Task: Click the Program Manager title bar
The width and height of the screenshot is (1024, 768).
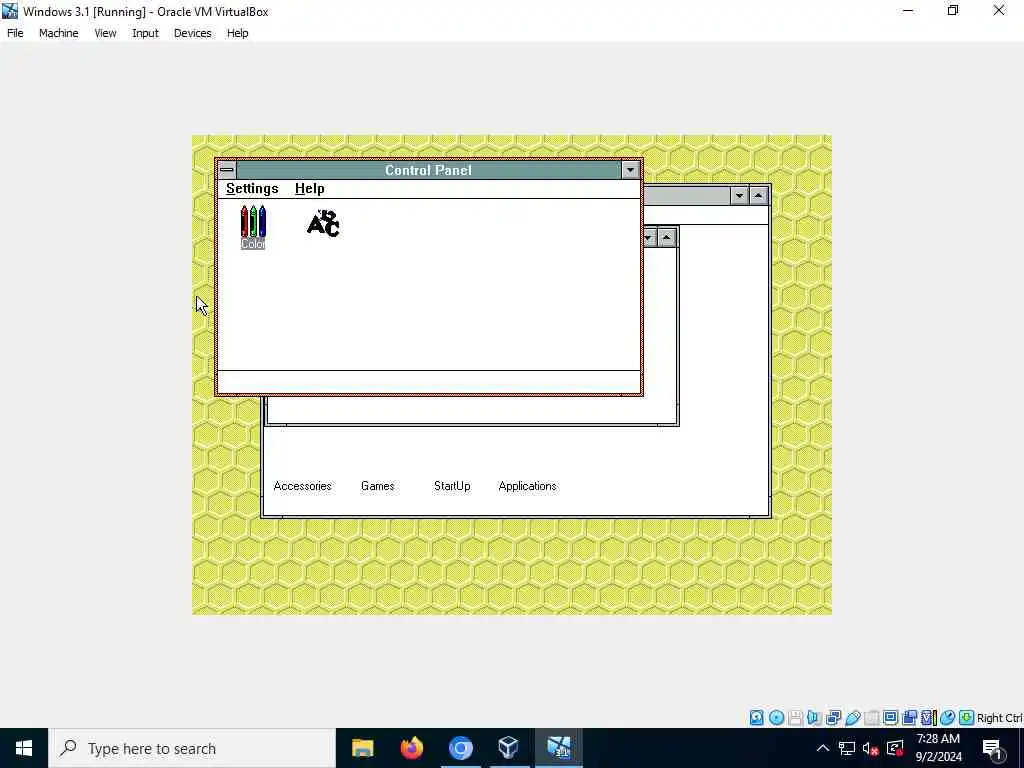Action: [x=686, y=195]
